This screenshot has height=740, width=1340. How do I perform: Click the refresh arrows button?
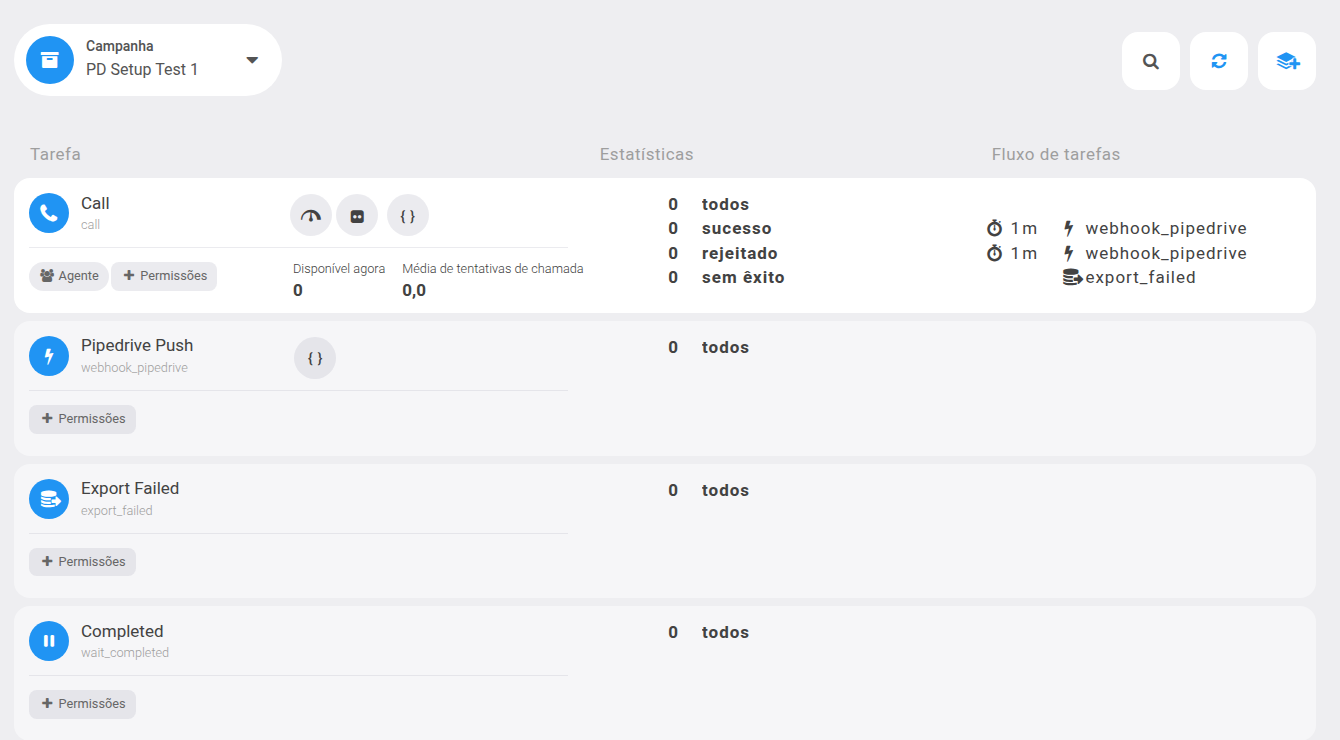[1219, 61]
